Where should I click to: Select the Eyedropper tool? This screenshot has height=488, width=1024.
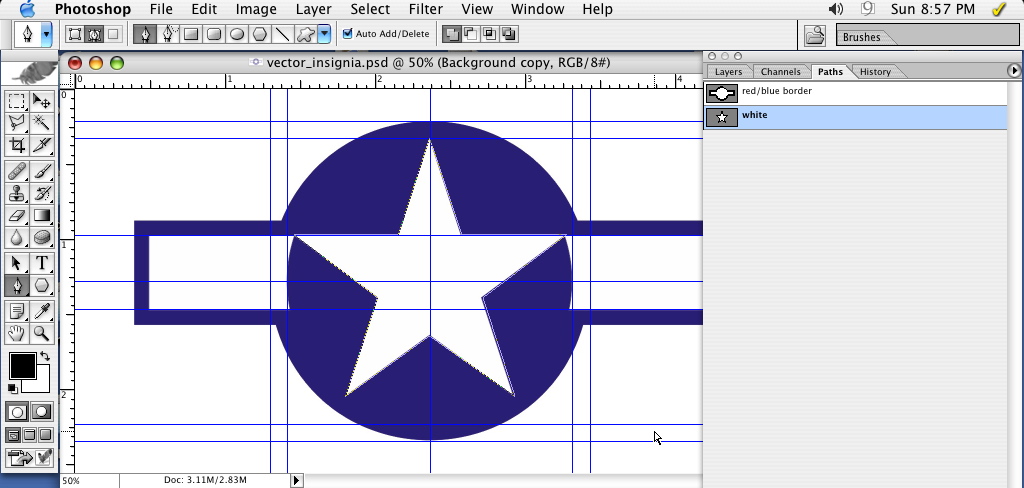[42, 312]
